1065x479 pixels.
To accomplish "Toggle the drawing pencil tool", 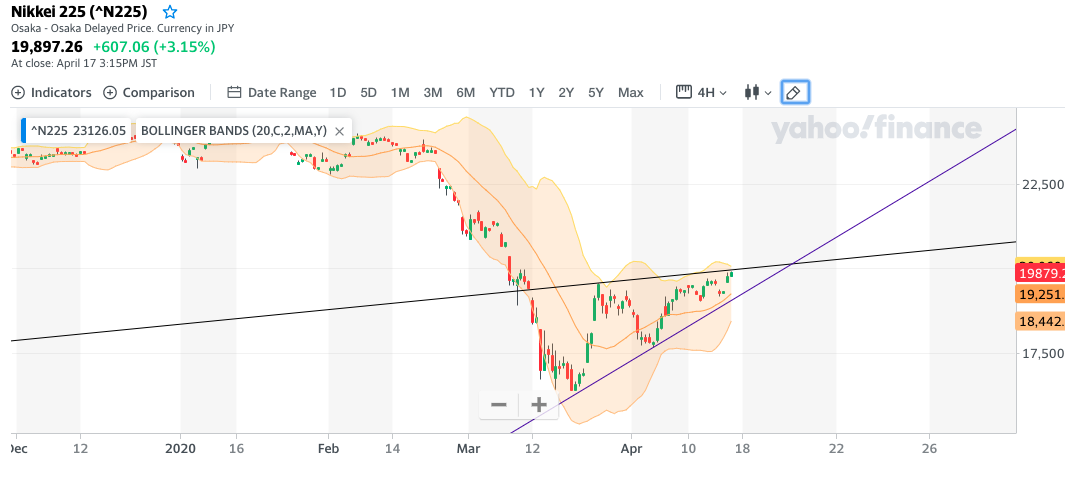I will (x=793, y=93).
